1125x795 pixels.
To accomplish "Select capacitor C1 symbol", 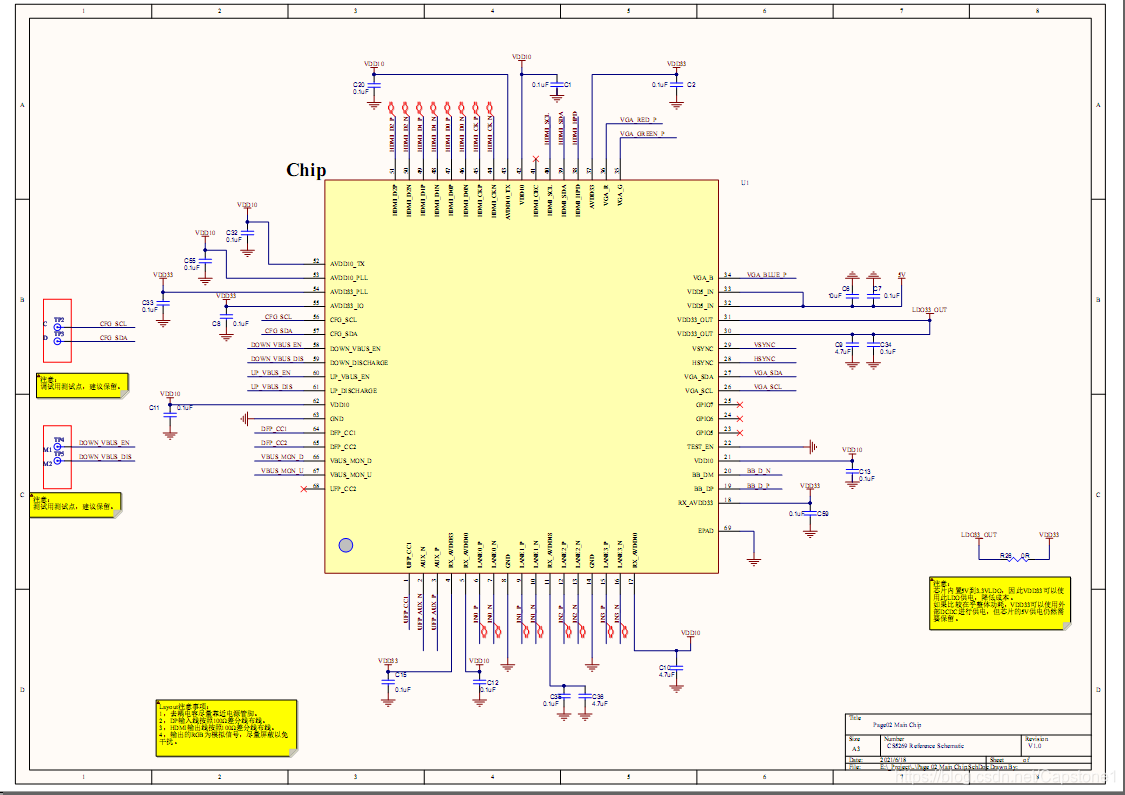I will click(557, 85).
